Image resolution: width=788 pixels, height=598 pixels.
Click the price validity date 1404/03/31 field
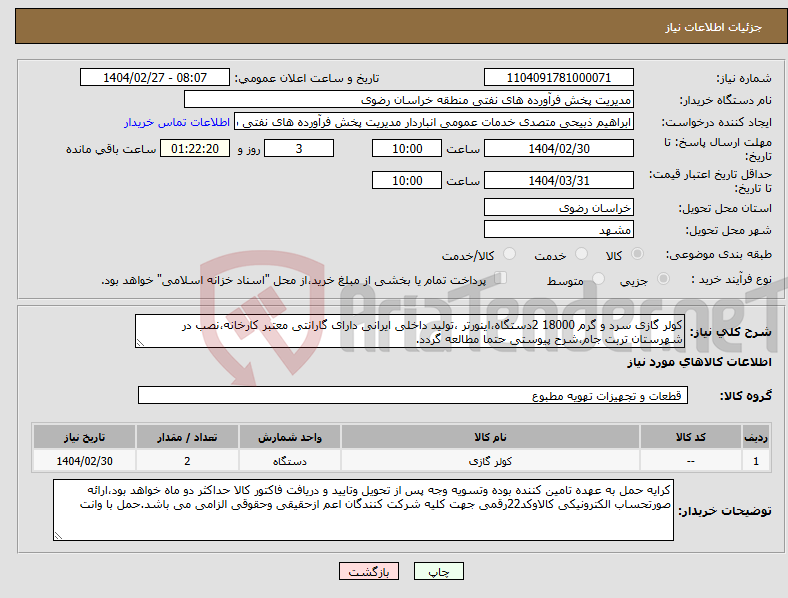point(558,180)
